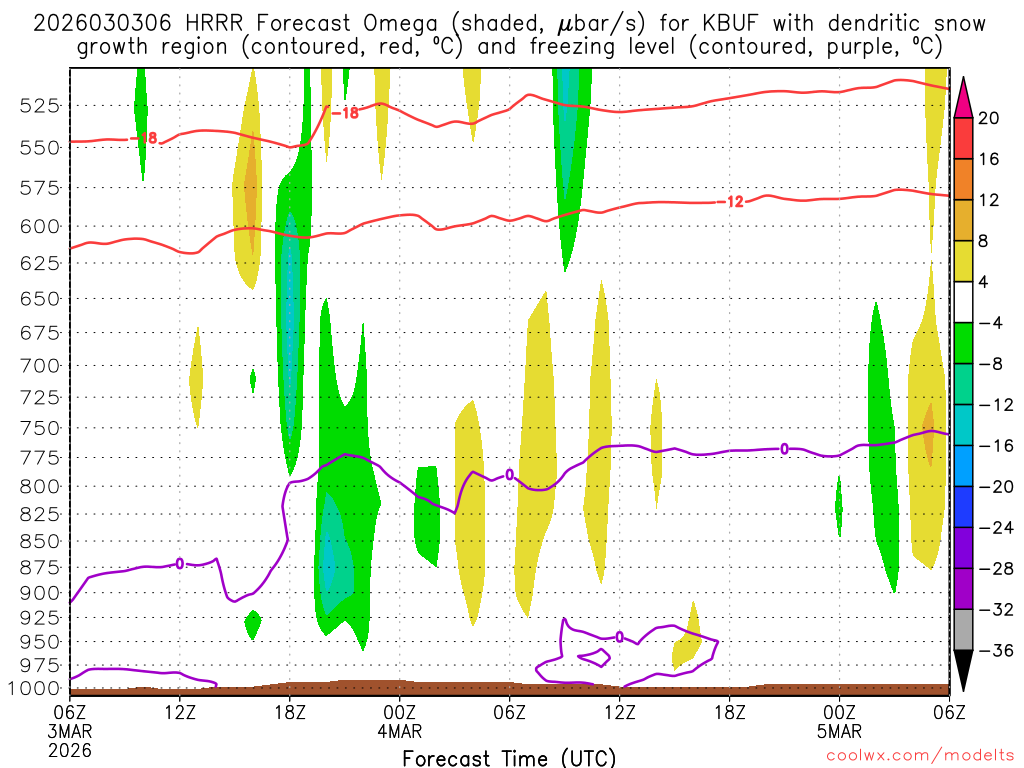Image resolution: width=1024 pixels, height=768 pixels.
Task: Click the white color bar segment between -4 and 4
Action: tap(963, 302)
